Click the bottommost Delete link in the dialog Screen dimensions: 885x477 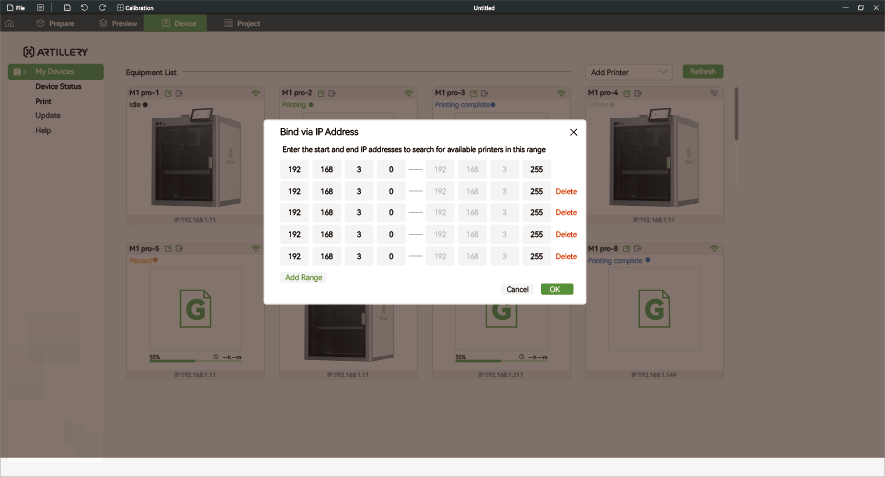click(x=566, y=256)
